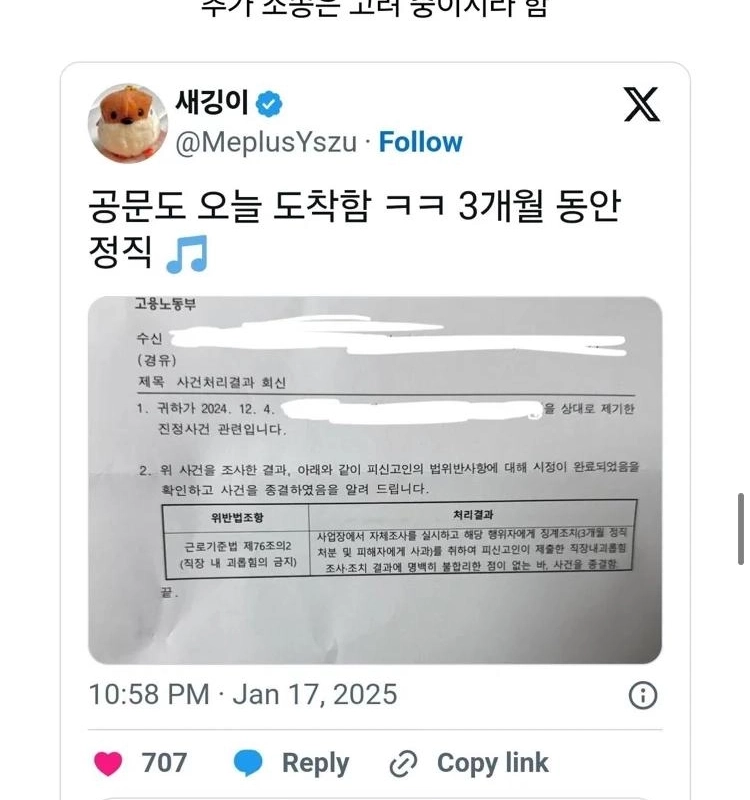This screenshot has height=800, width=750.
Task: Click the X logo on the tweet card
Action: click(x=642, y=104)
